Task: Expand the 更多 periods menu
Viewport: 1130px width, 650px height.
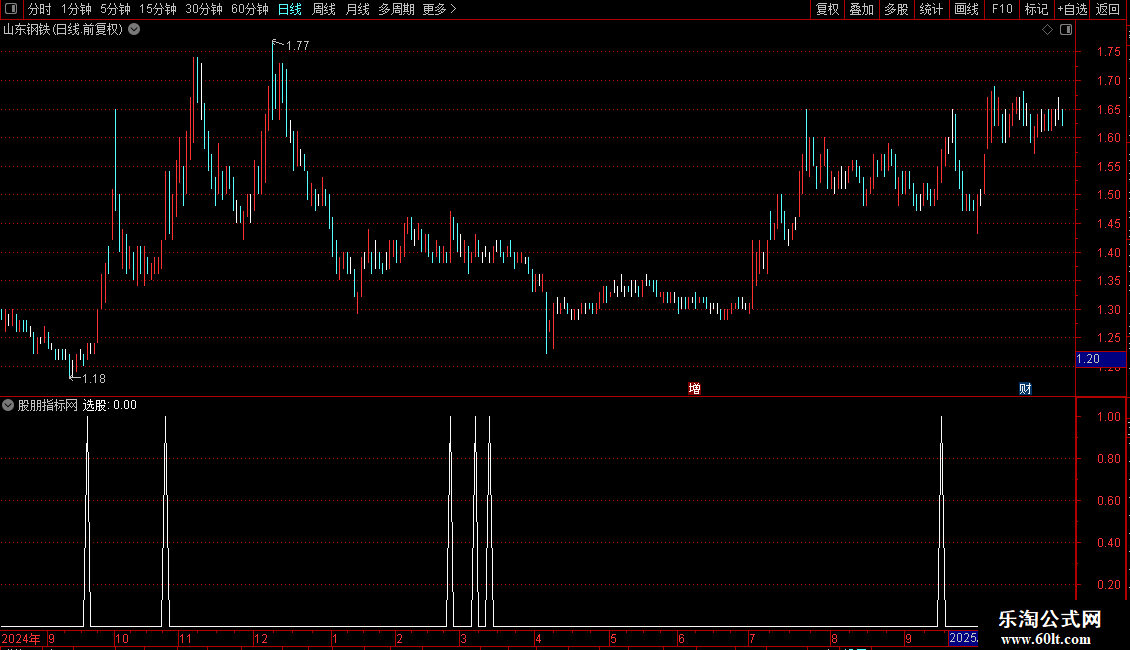Action: pyautogui.click(x=439, y=9)
